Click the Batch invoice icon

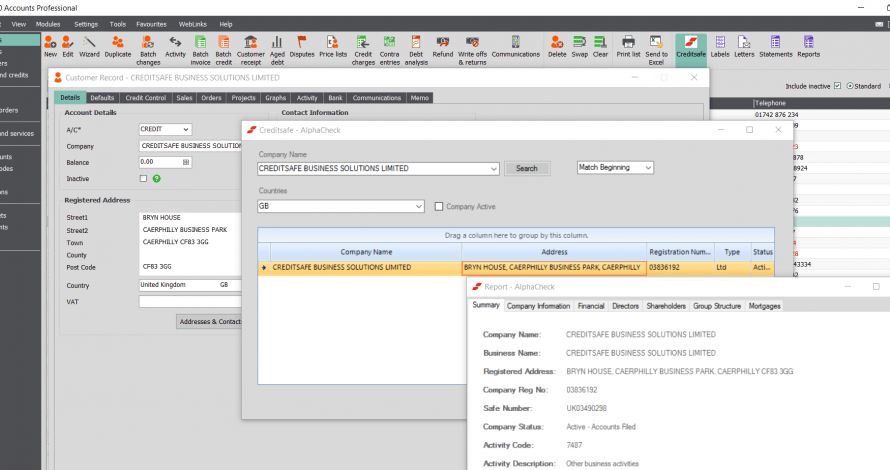[200, 50]
